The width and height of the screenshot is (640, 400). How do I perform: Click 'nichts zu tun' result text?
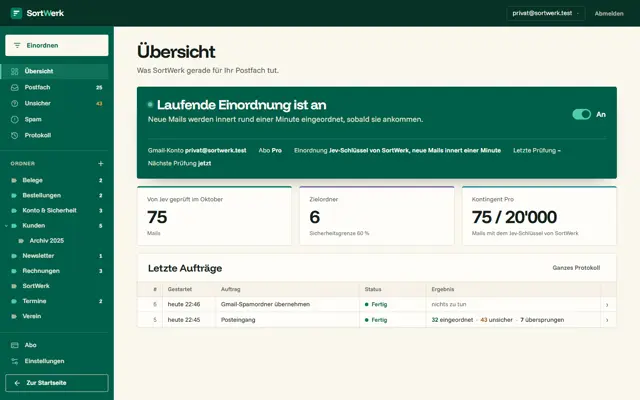point(449,304)
